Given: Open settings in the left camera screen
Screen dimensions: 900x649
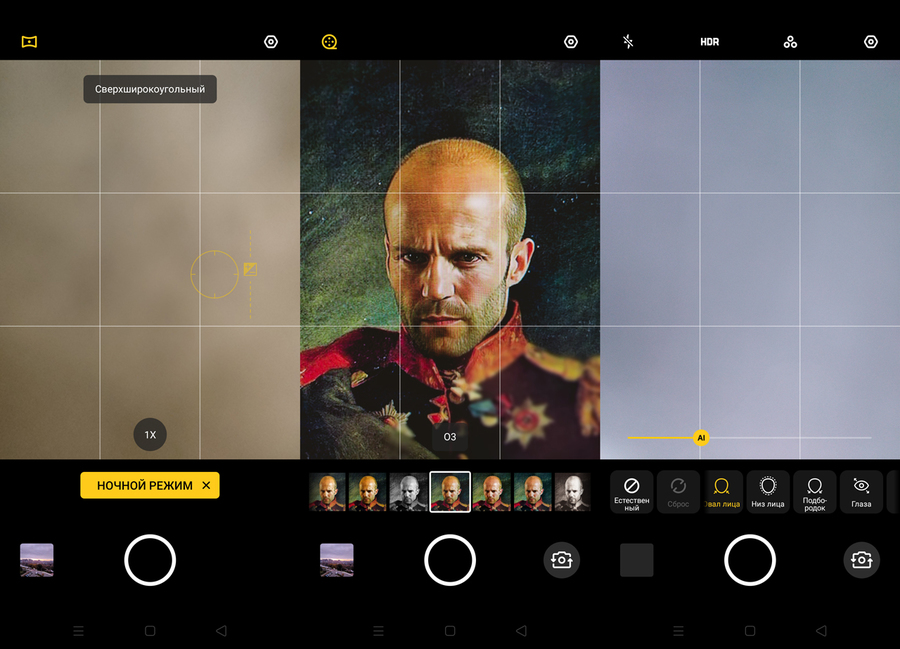Looking at the screenshot, I should coord(271,42).
